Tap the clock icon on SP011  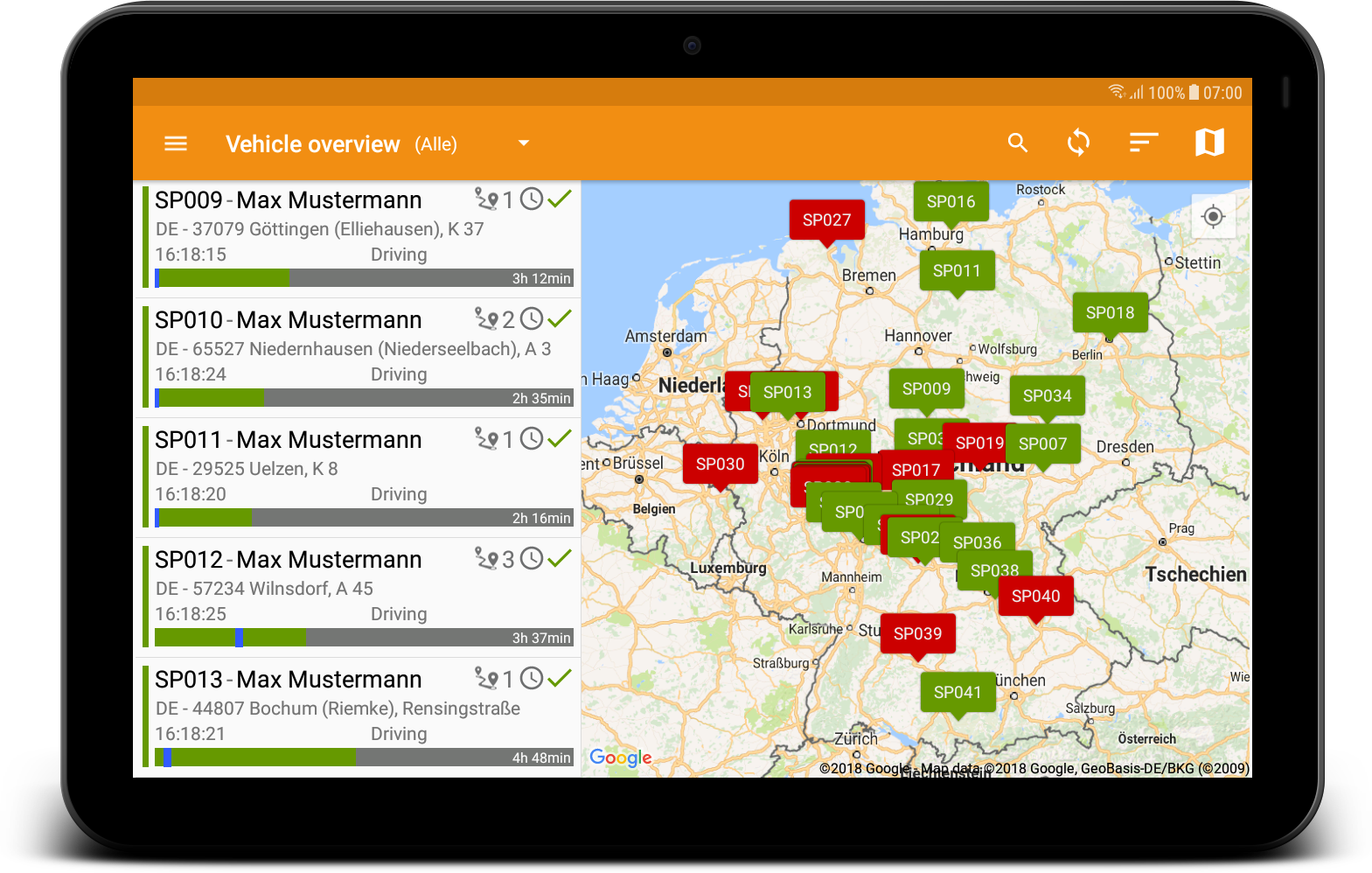[532, 439]
